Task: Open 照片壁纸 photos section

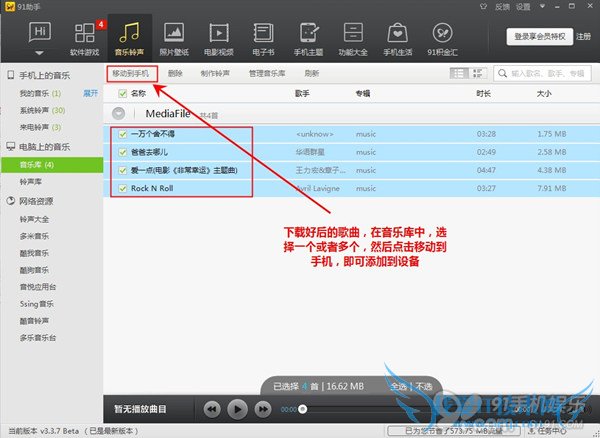Action: click(x=174, y=38)
